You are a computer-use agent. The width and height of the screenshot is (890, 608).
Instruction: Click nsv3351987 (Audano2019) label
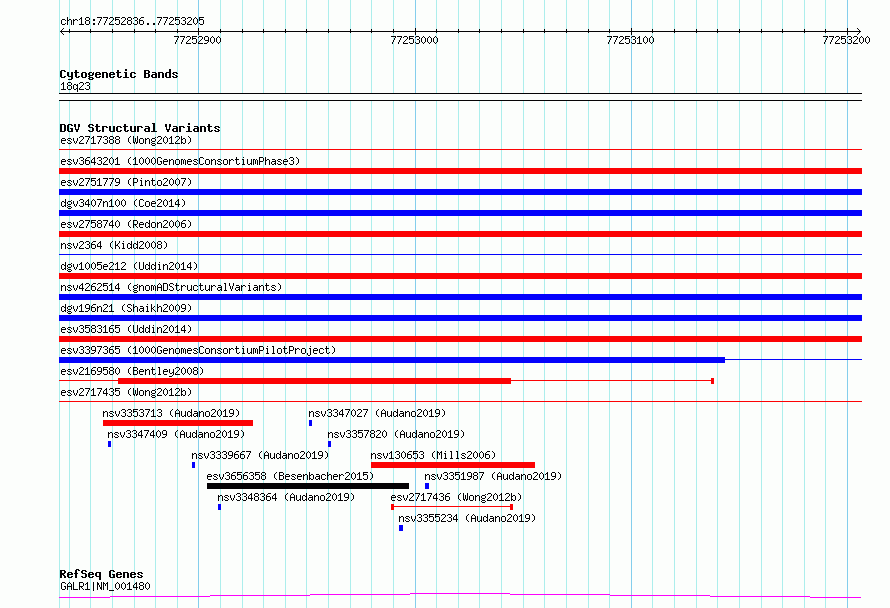pyautogui.click(x=493, y=476)
